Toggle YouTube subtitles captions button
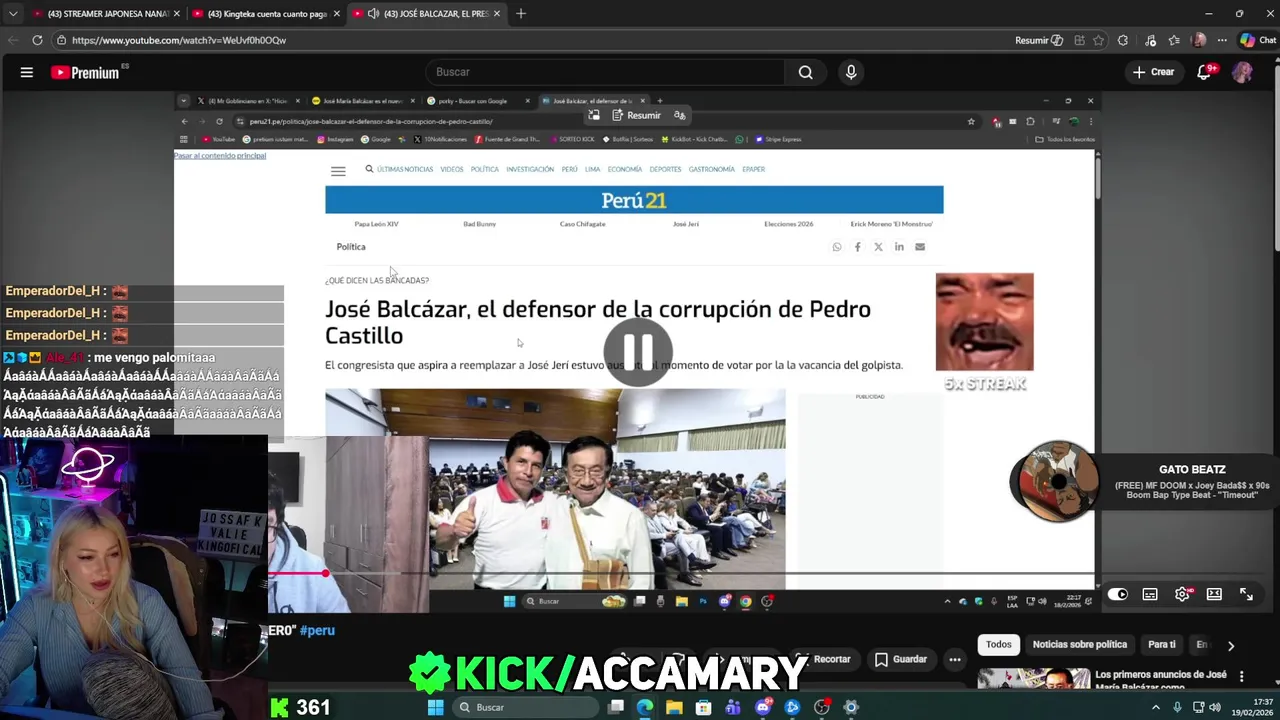Viewport: 1280px width, 720px height. click(x=1150, y=594)
